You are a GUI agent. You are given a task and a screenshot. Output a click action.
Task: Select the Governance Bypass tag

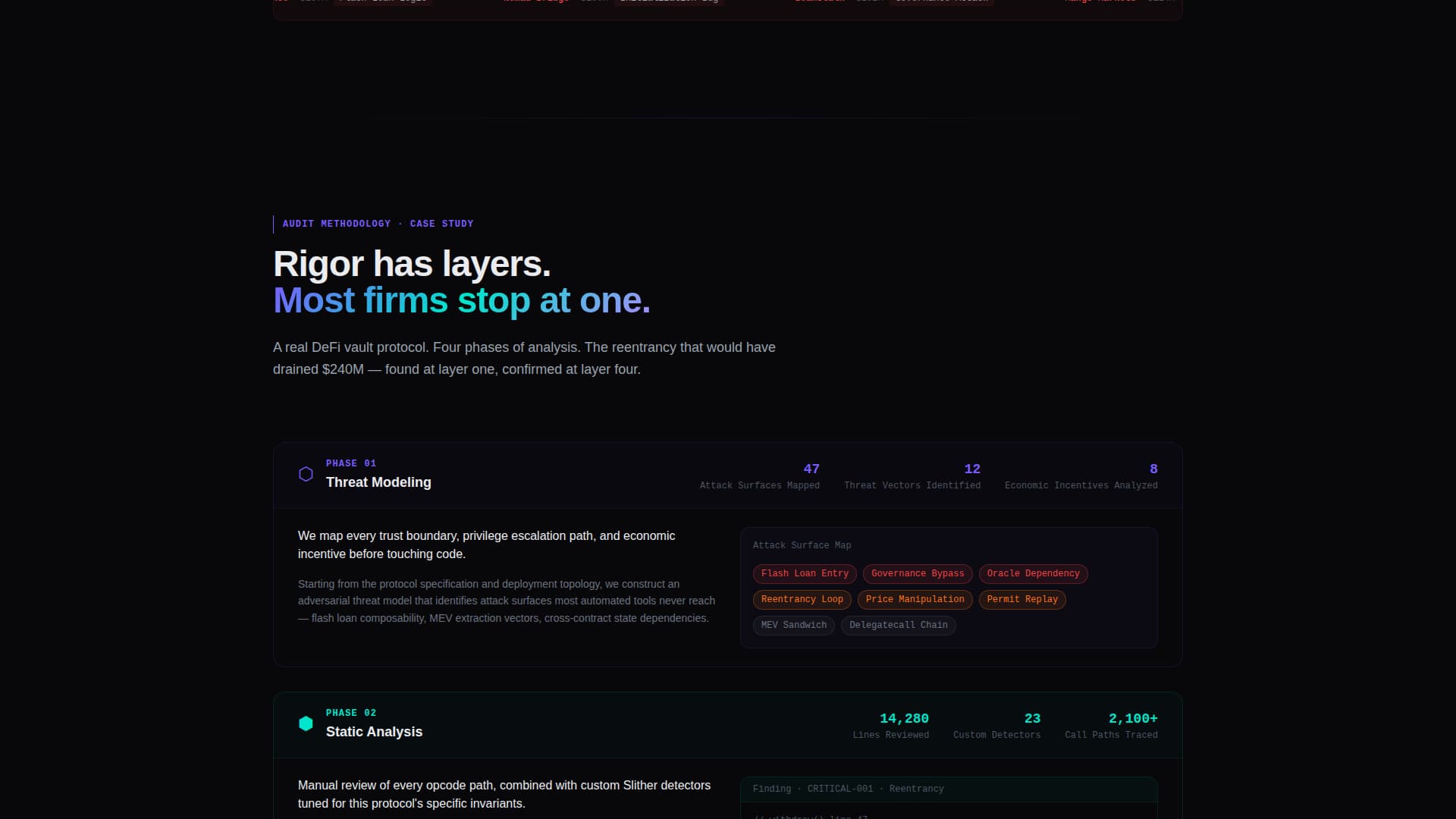918,574
